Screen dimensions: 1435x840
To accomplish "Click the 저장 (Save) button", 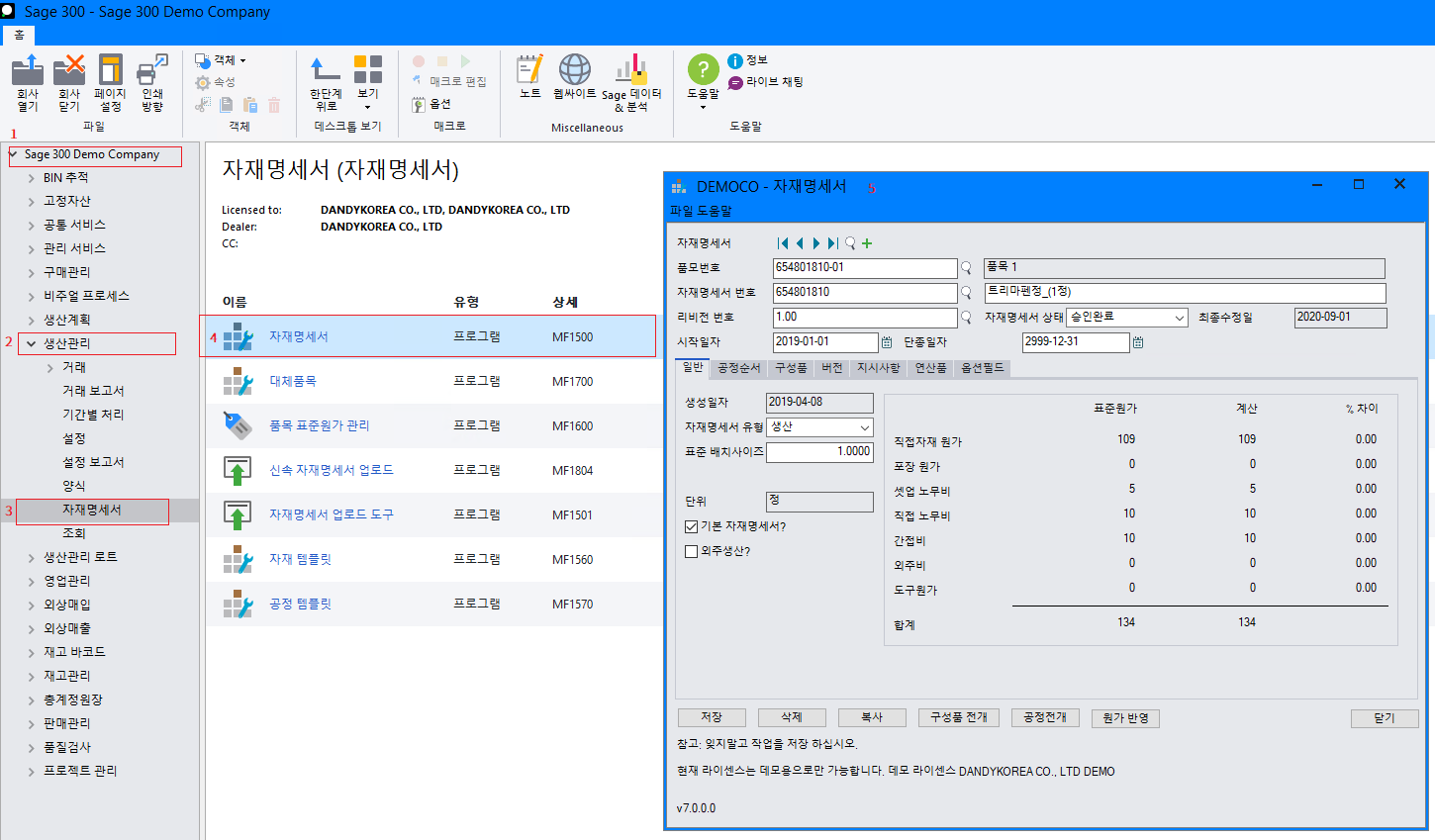I will pyautogui.click(x=711, y=717).
